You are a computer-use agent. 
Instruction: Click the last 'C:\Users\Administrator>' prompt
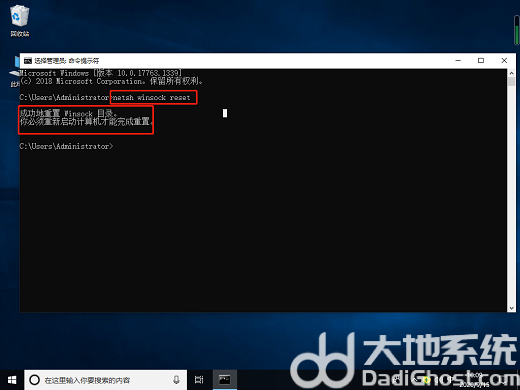click(x=66, y=146)
